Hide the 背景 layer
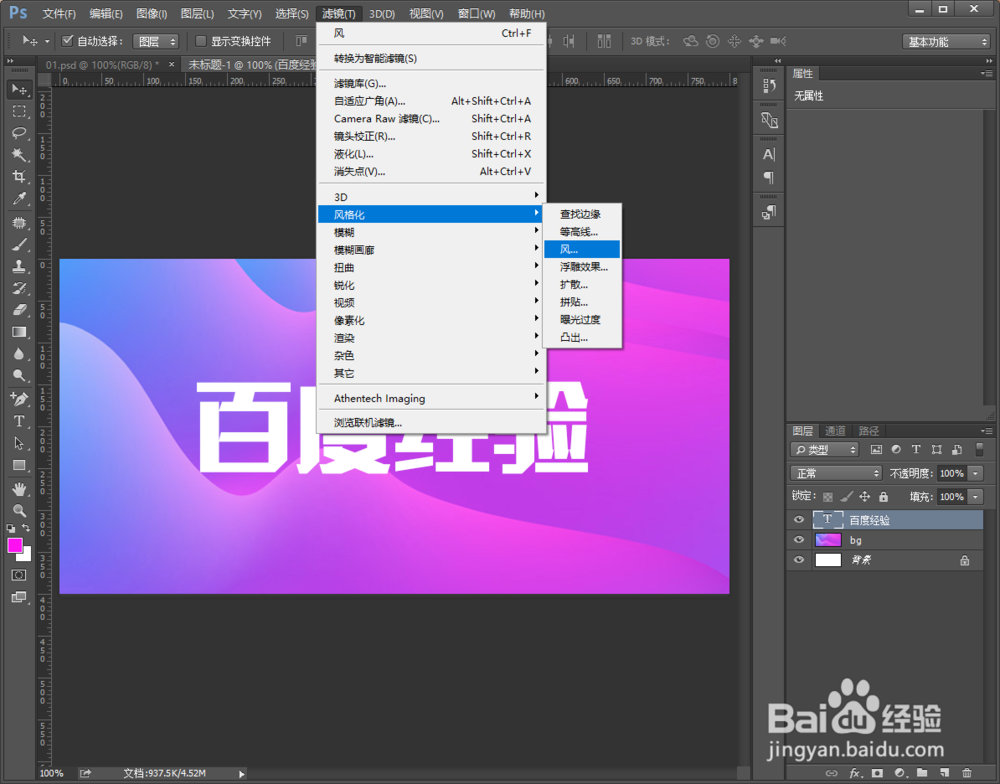The height and width of the screenshot is (784, 1000). coord(798,560)
